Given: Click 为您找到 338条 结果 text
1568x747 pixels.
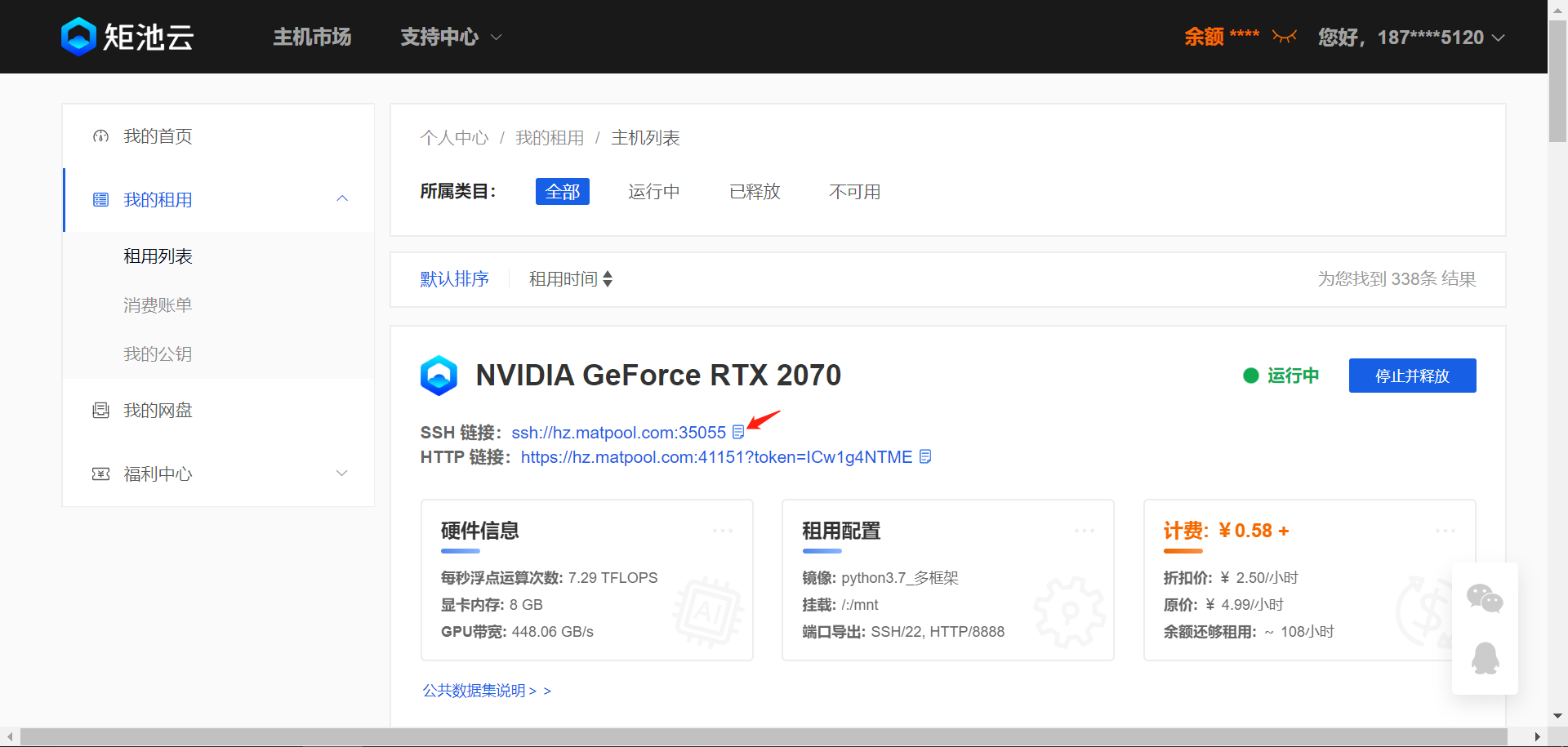Looking at the screenshot, I should 1396,279.
